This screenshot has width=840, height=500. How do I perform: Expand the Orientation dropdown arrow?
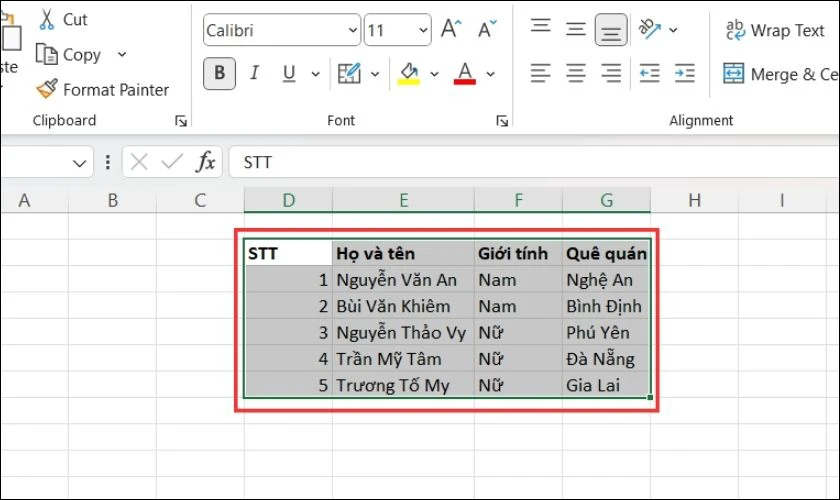pos(673,30)
